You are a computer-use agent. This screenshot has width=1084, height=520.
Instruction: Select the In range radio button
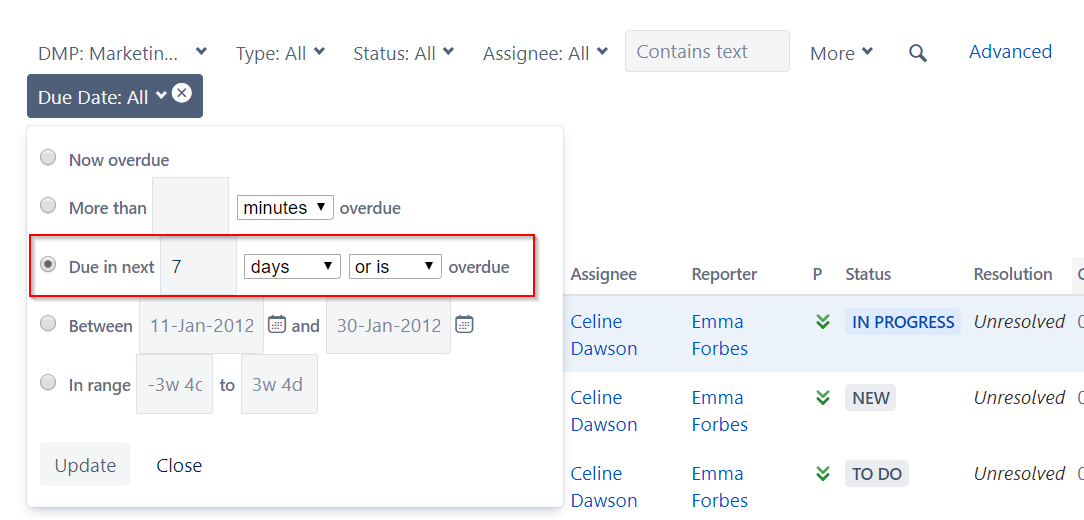[48, 382]
